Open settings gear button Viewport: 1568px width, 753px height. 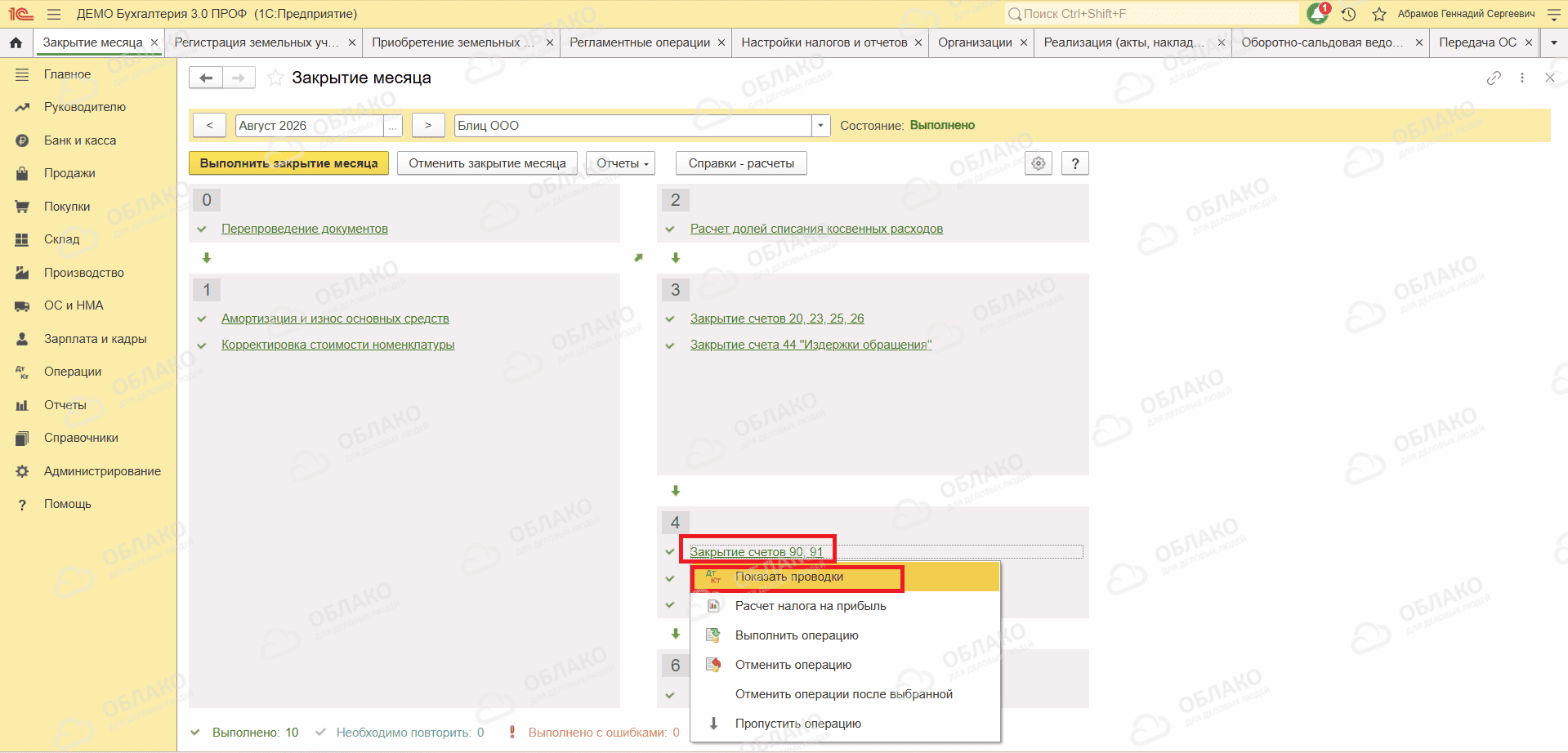click(x=1039, y=163)
